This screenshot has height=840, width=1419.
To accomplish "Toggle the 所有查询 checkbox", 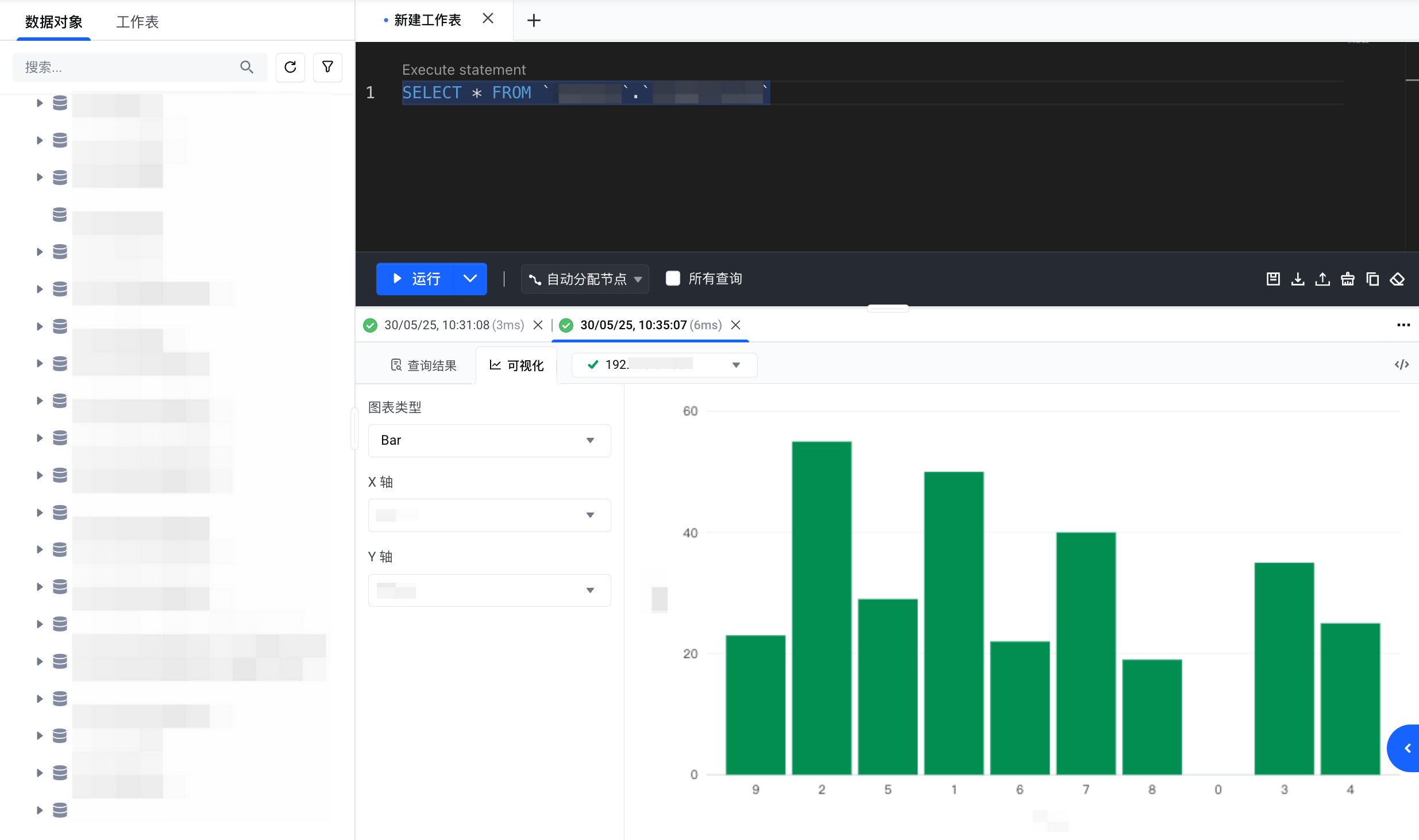I will 673,279.
